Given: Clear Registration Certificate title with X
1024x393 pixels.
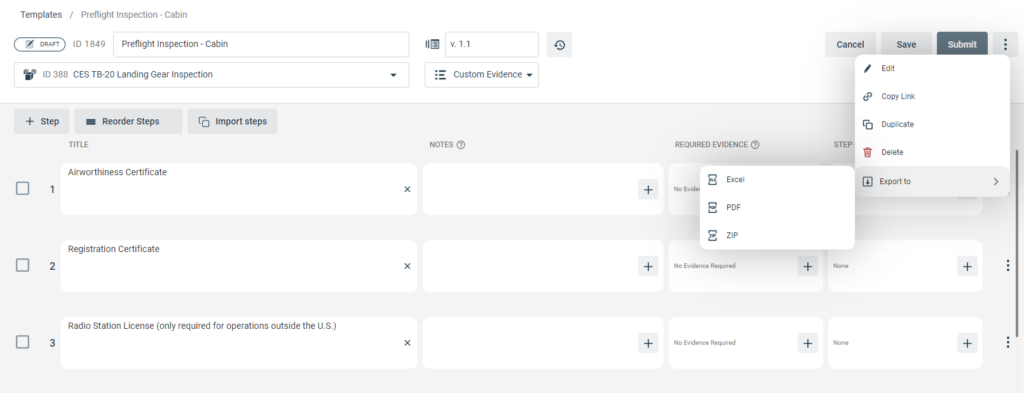Looking at the screenshot, I should tap(407, 266).
